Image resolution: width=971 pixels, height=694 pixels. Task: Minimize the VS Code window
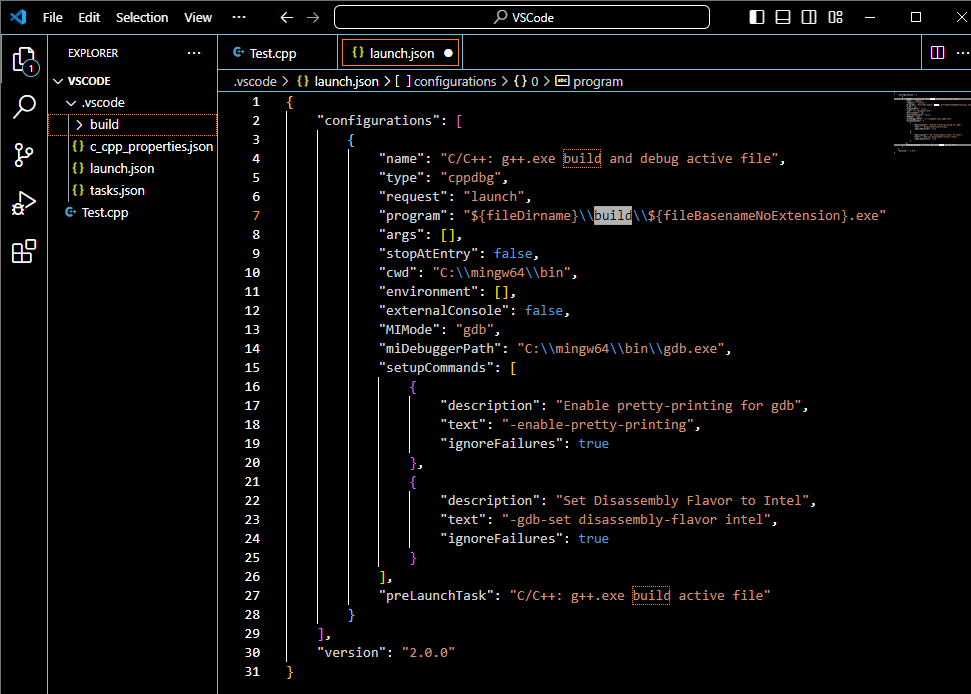(870, 17)
